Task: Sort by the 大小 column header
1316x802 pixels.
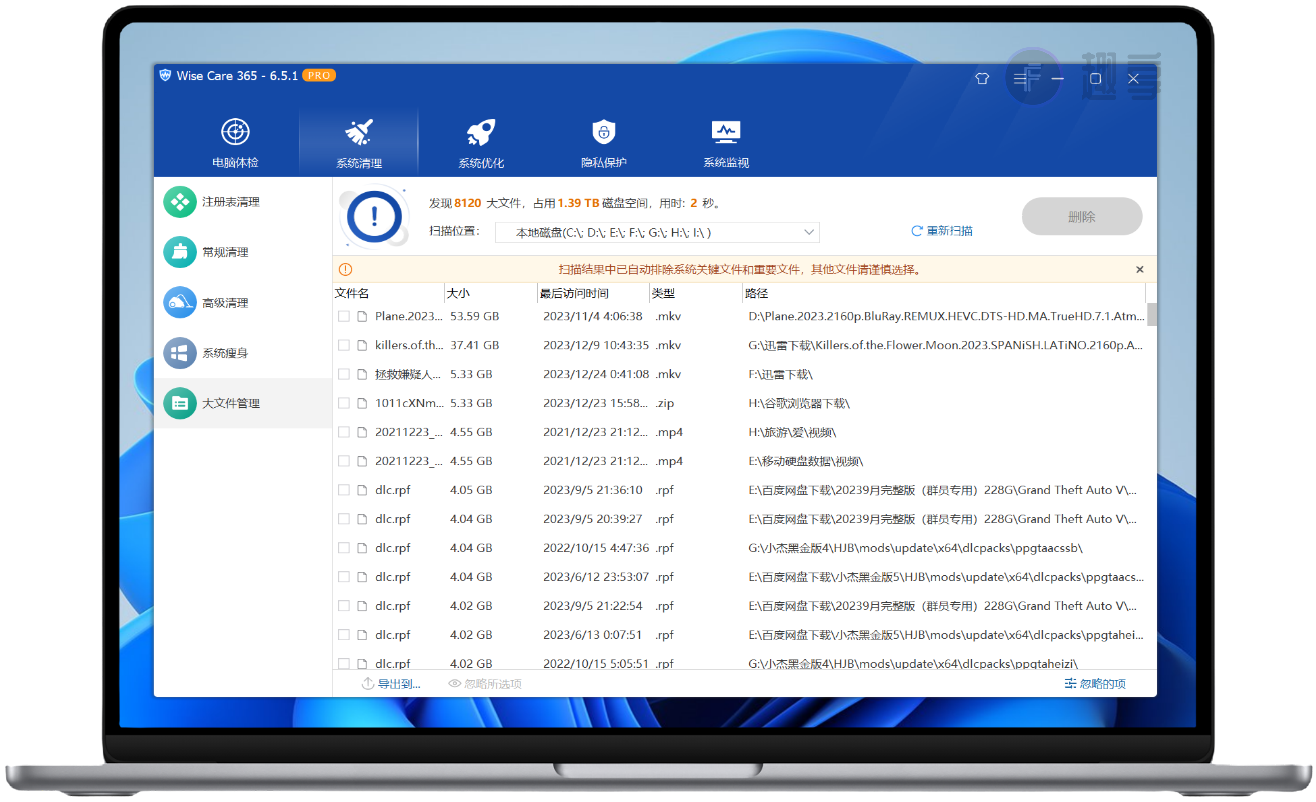Action: (x=491, y=293)
